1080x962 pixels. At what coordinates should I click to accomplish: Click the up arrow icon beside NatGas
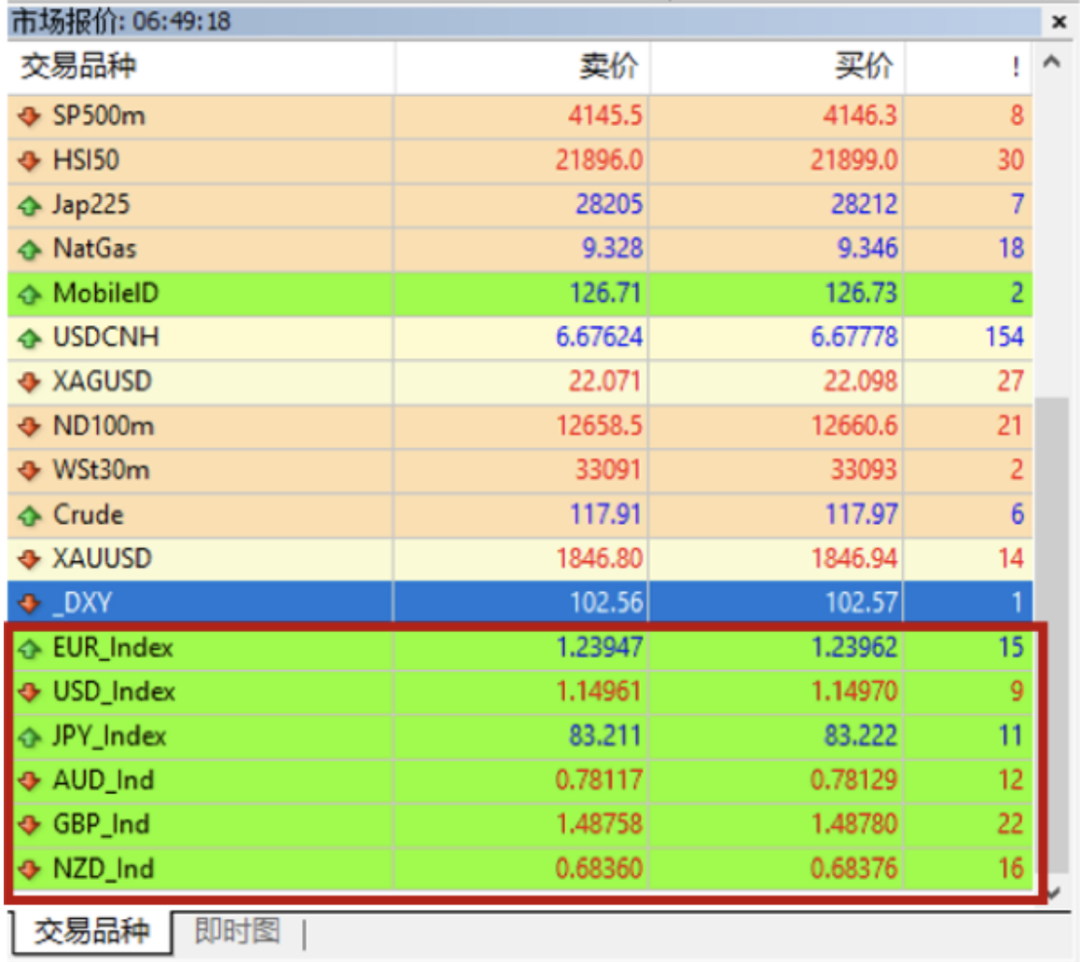click(x=30, y=249)
